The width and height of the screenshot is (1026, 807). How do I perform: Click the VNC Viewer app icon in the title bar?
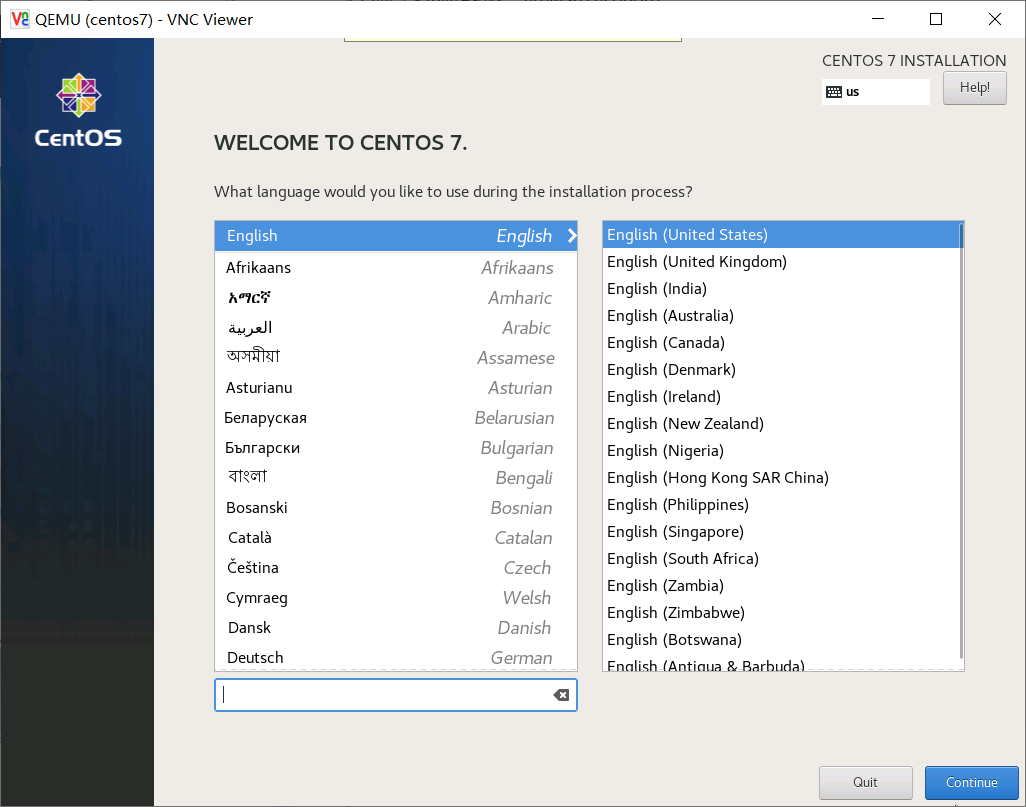[x=20, y=19]
